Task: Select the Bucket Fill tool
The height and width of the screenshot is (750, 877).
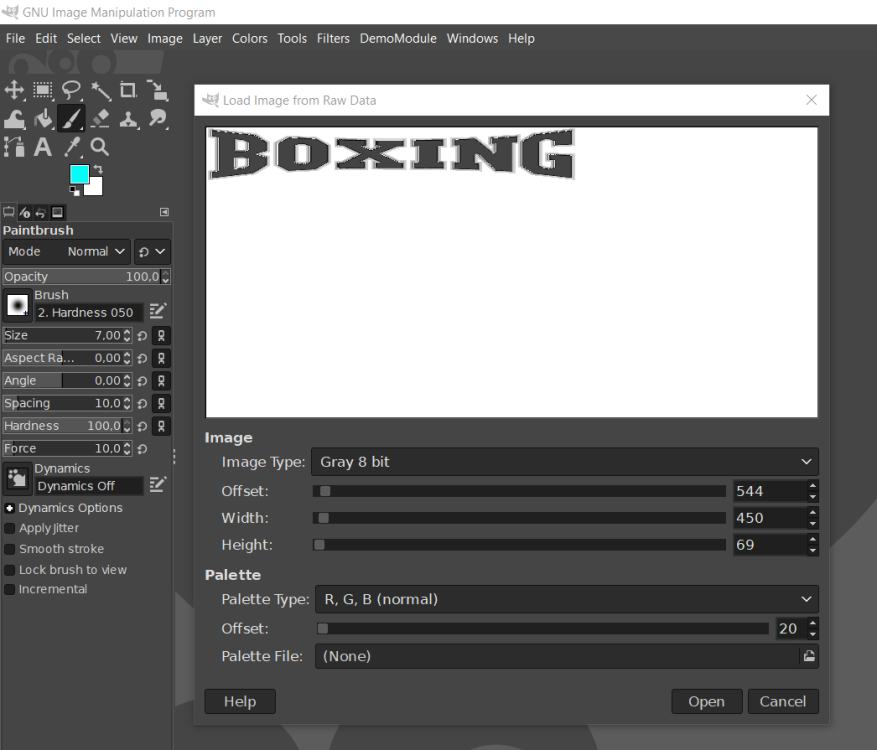Action: pyautogui.click(x=43, y=119)
